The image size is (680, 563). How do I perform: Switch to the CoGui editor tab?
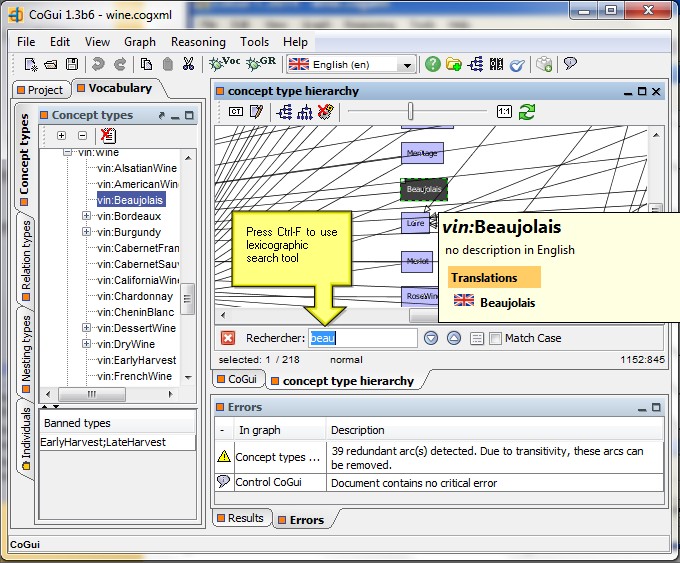click(237, 379)
